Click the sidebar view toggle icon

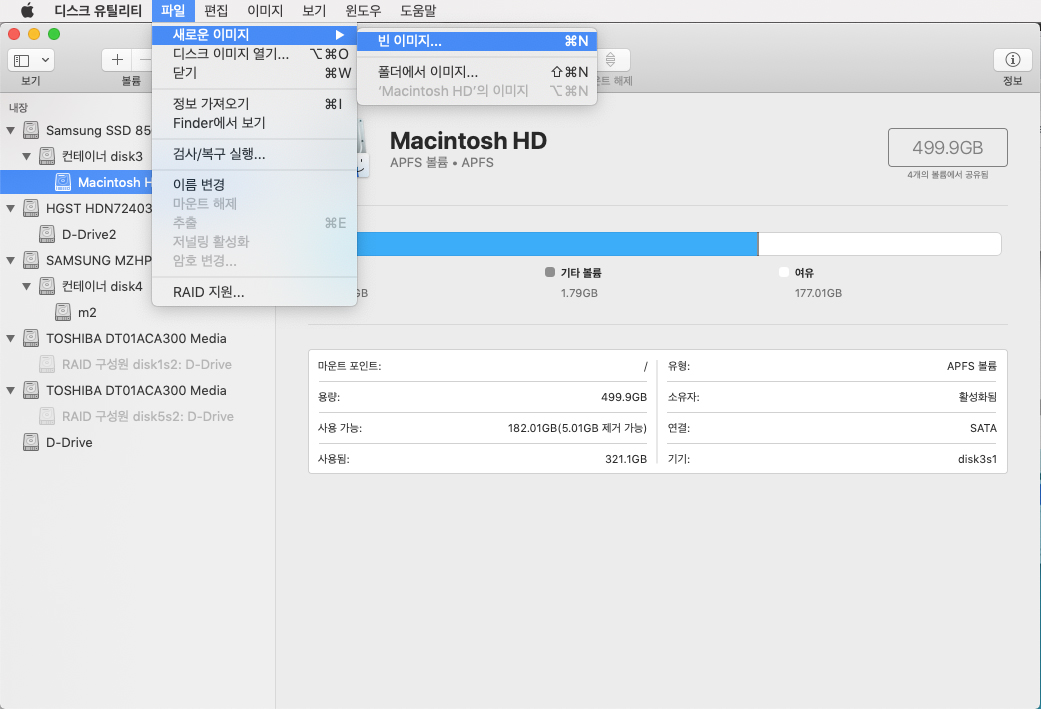22,60
